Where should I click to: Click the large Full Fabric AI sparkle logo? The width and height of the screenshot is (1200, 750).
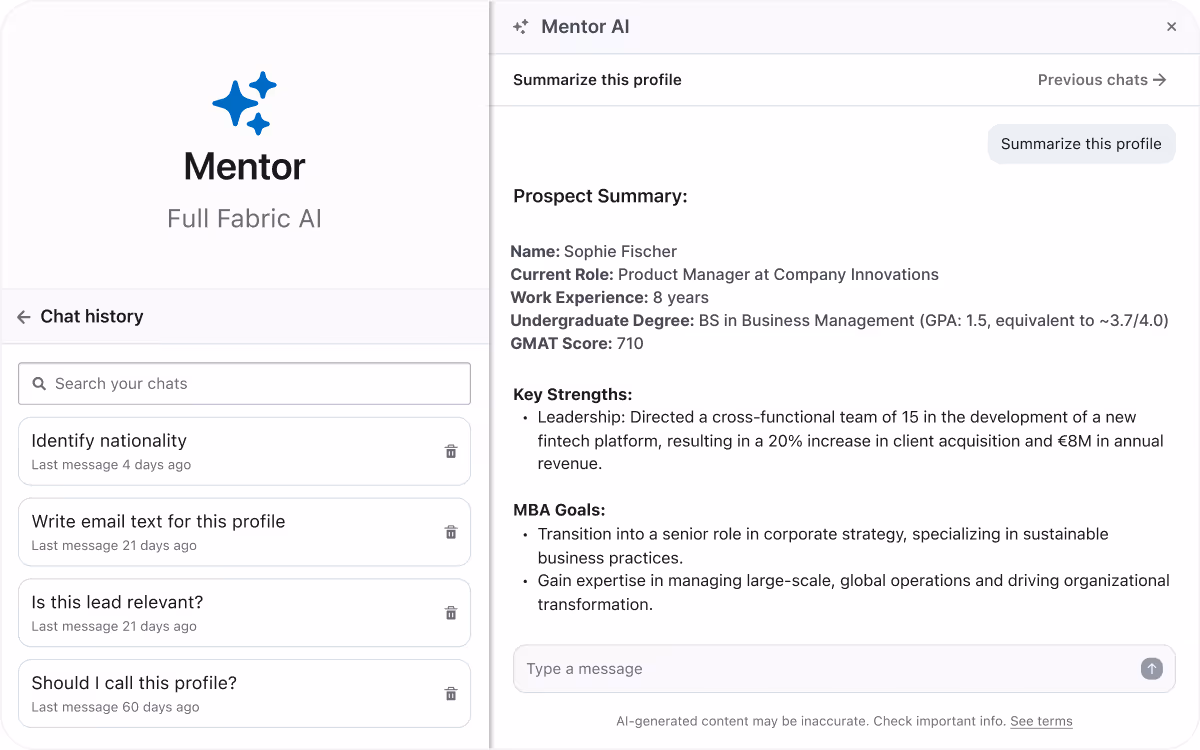(244, 103)
